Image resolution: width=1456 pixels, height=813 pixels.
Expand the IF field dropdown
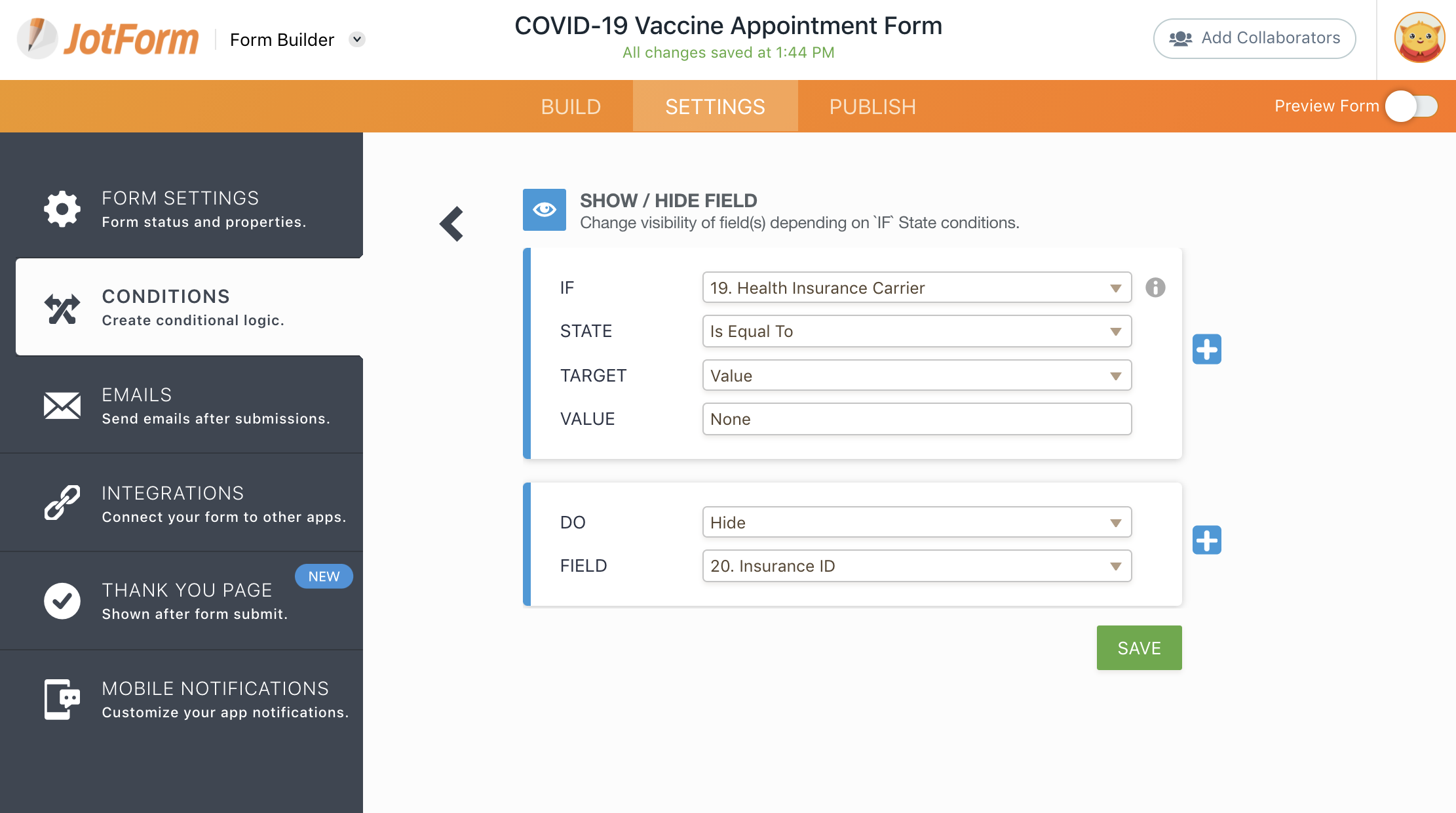pyautogui.click(x=916, y=288)
